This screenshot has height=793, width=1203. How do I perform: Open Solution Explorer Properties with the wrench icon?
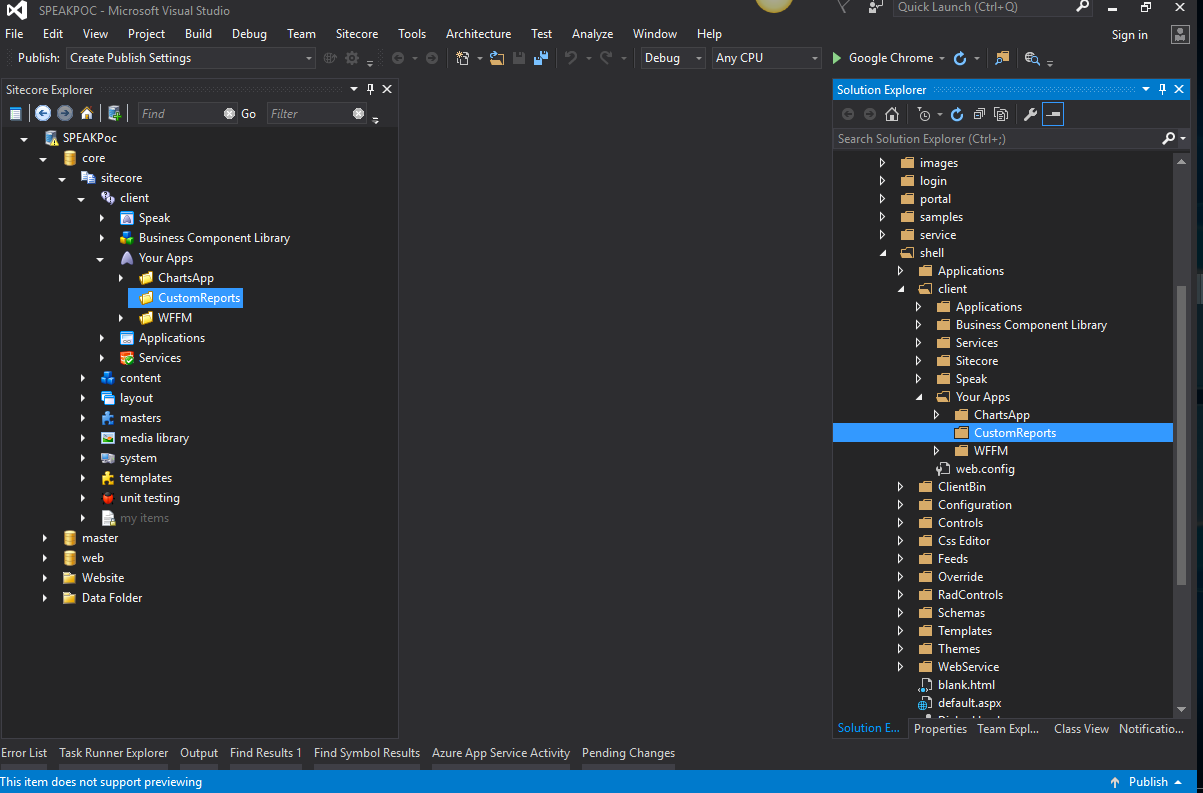point(1030,113)
